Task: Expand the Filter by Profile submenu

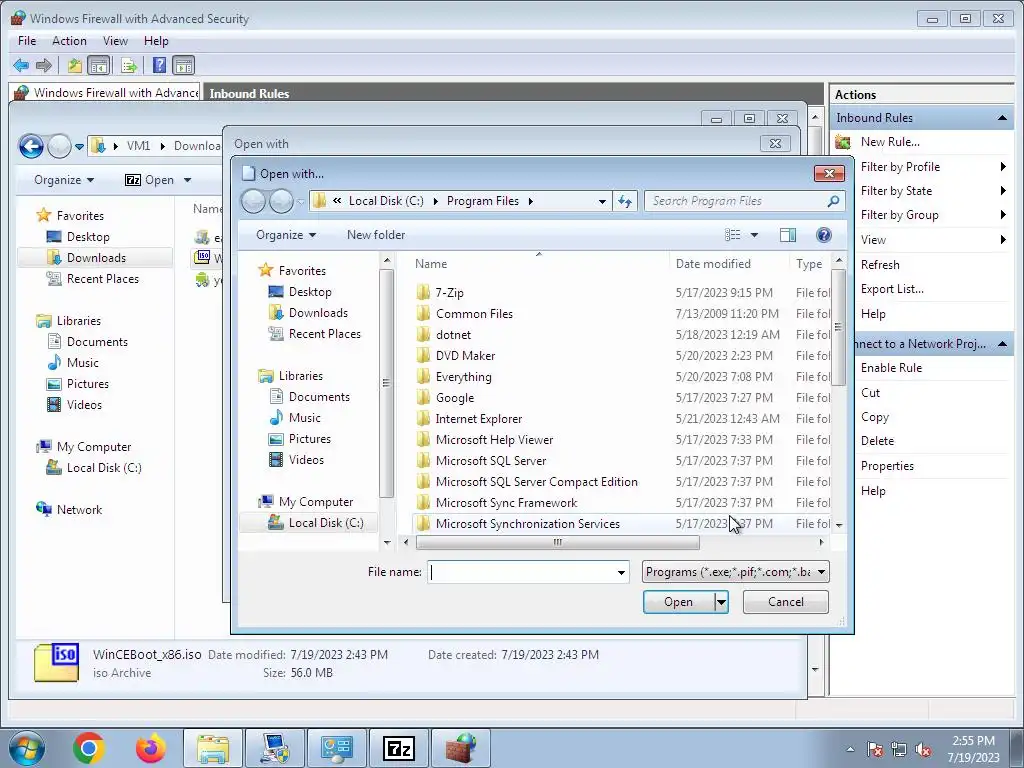Action: [x=1003, y=167]
